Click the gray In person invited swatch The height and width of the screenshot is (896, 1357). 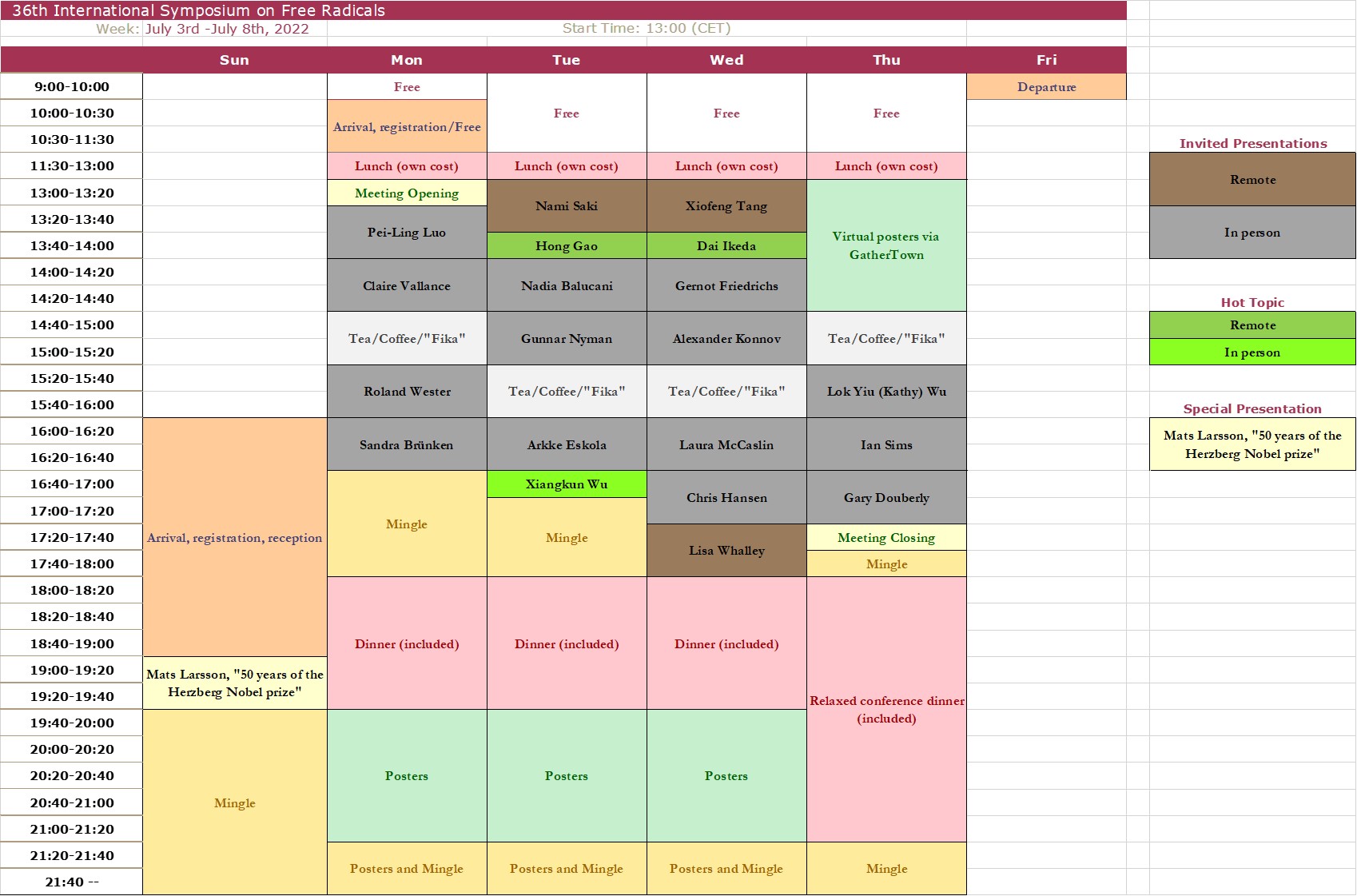[1252, 233]
